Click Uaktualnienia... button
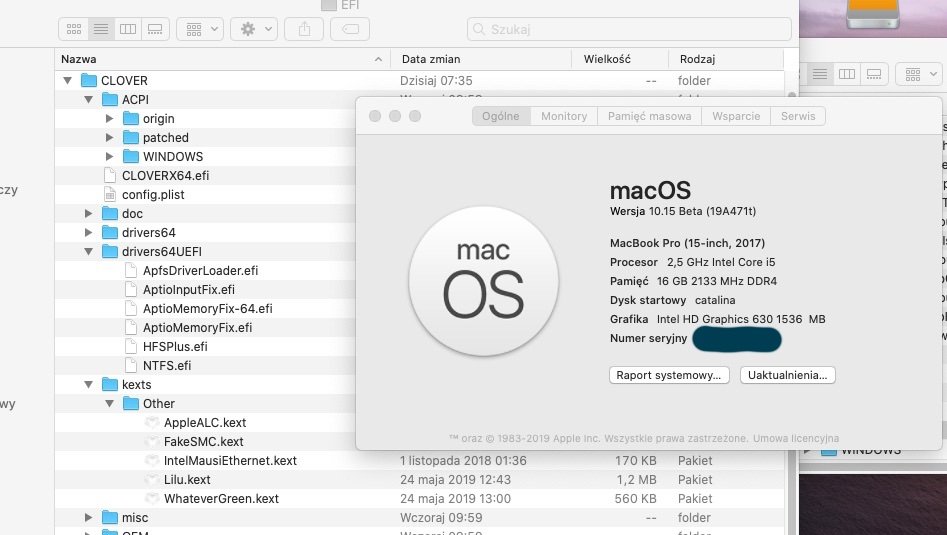947x535 pixels. coord(788,375)
